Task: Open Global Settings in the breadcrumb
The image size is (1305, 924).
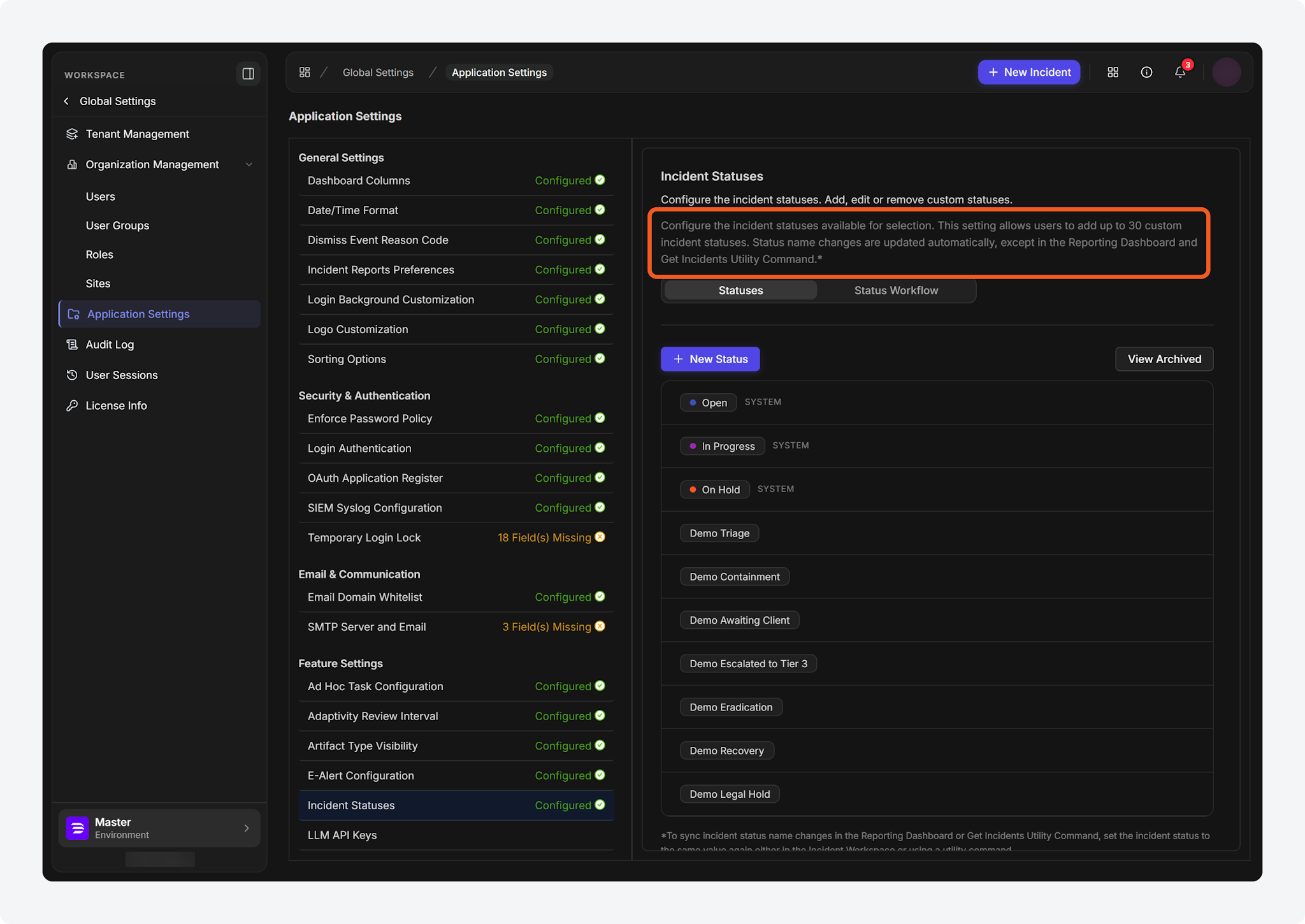Action: click(378, 73)
